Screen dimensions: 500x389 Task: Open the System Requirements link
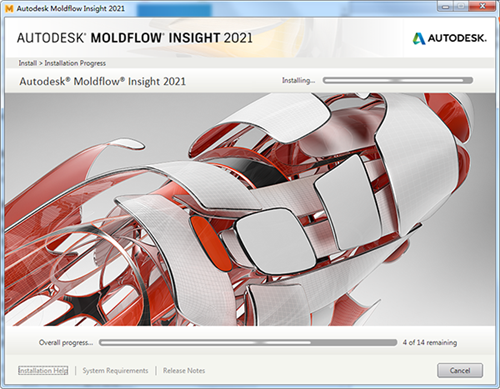[x=115, y=370]
